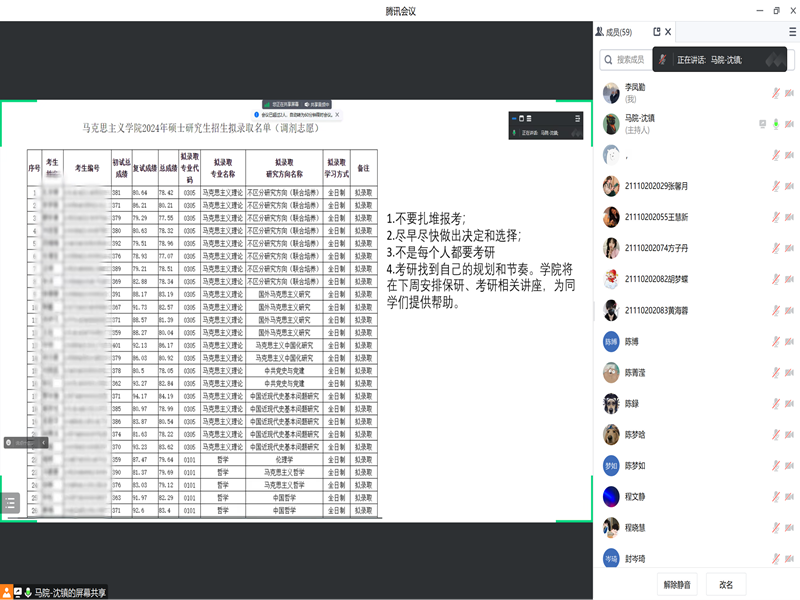
Task: Toggle 张馨月's muted microphone icon
Action: point(775,186)
